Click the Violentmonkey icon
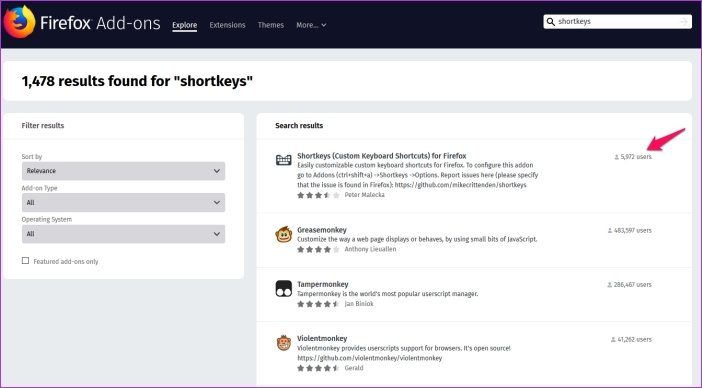Viewport: 702px width, 388px height. point(283,343)
